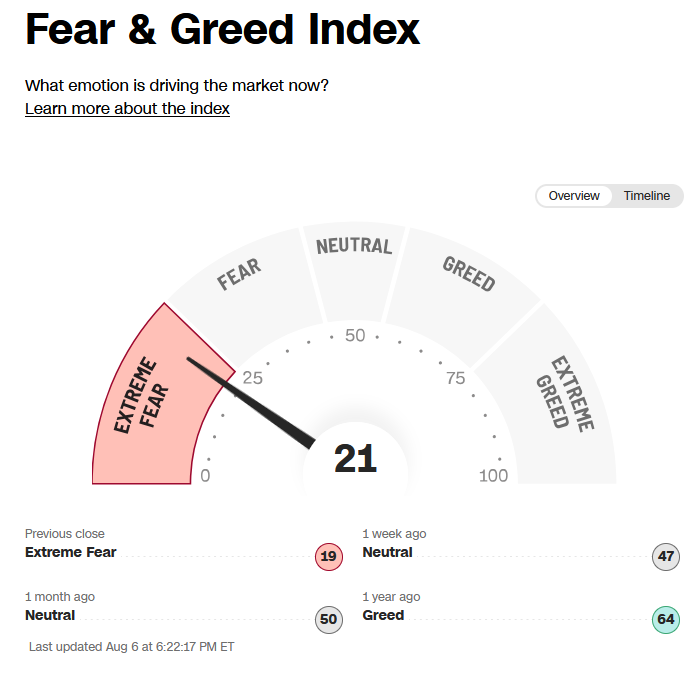Click the Neutral gauge segment
The width and height of the screenshot is (695, 678).
(354, 266)
